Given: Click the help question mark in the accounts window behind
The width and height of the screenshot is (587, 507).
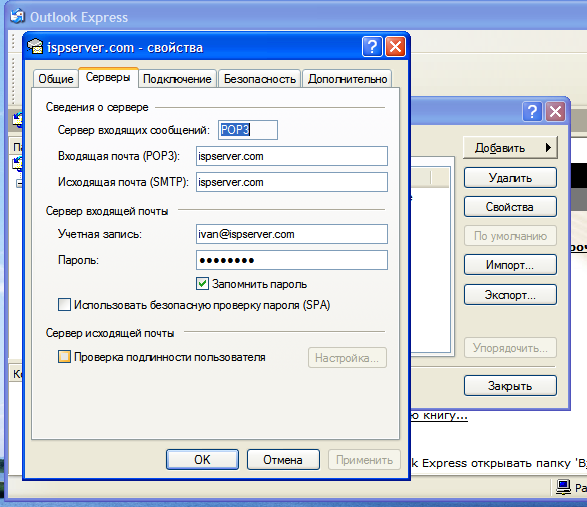Looking at the screenshot, I should tap(532, 112).
